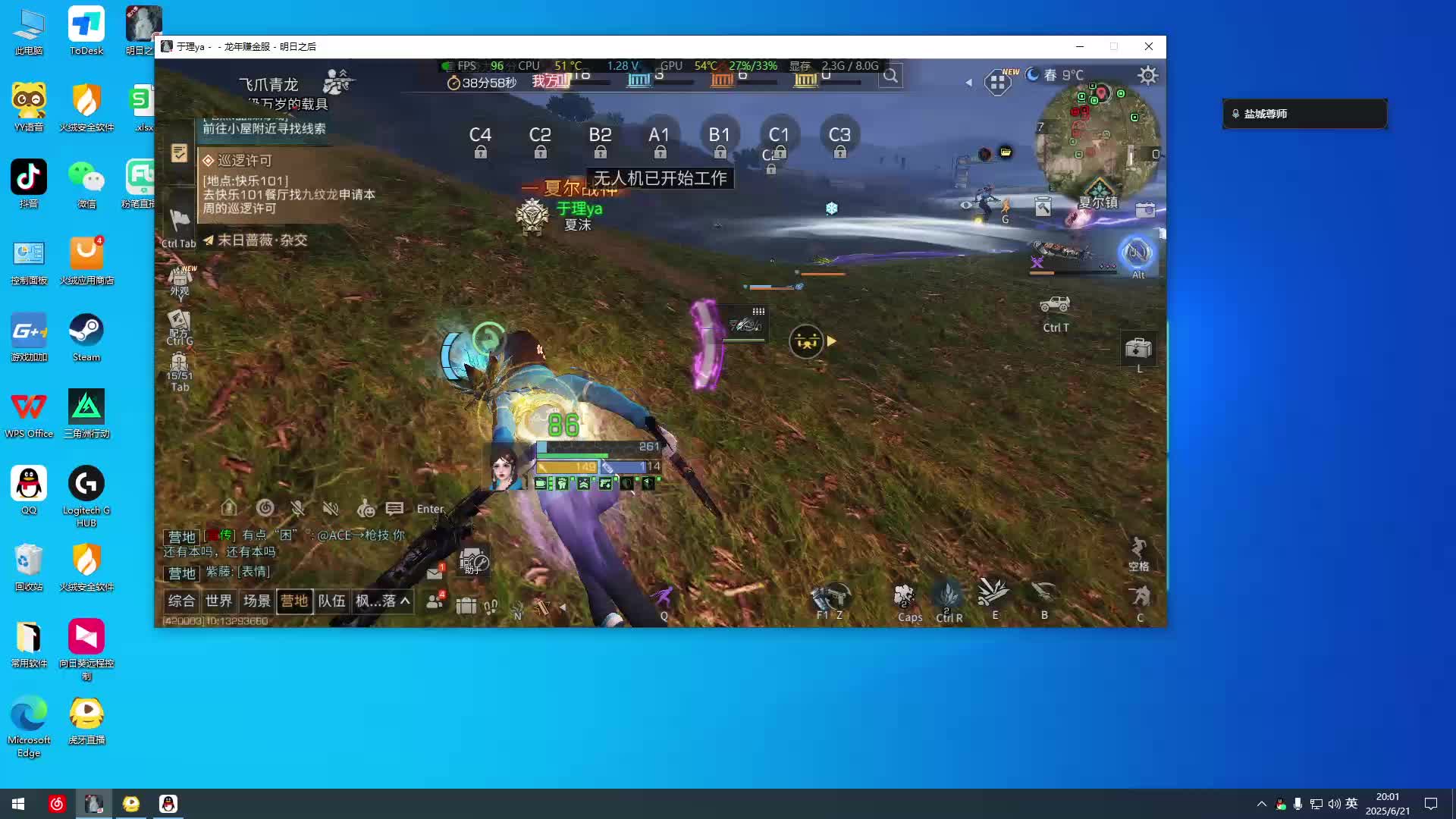
Task: Toggle the muted speaker icon
Action: coord(330,508)
